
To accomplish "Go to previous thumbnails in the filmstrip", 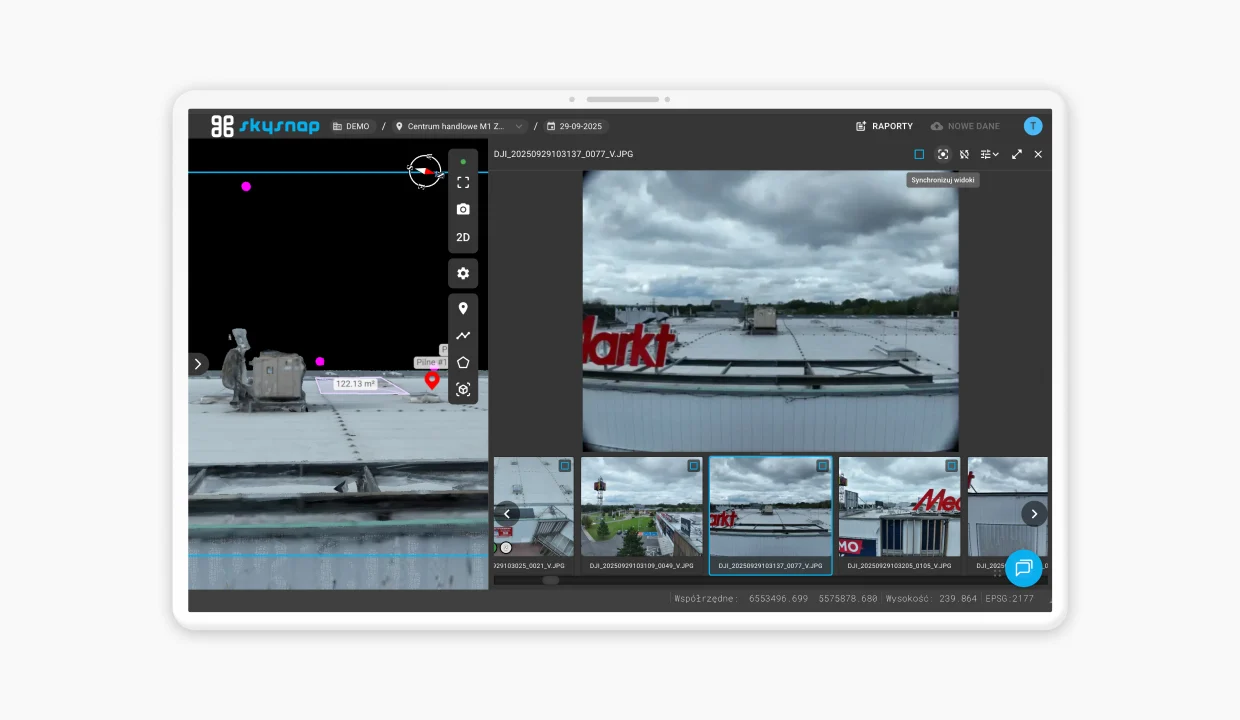I will coord(507,514).
